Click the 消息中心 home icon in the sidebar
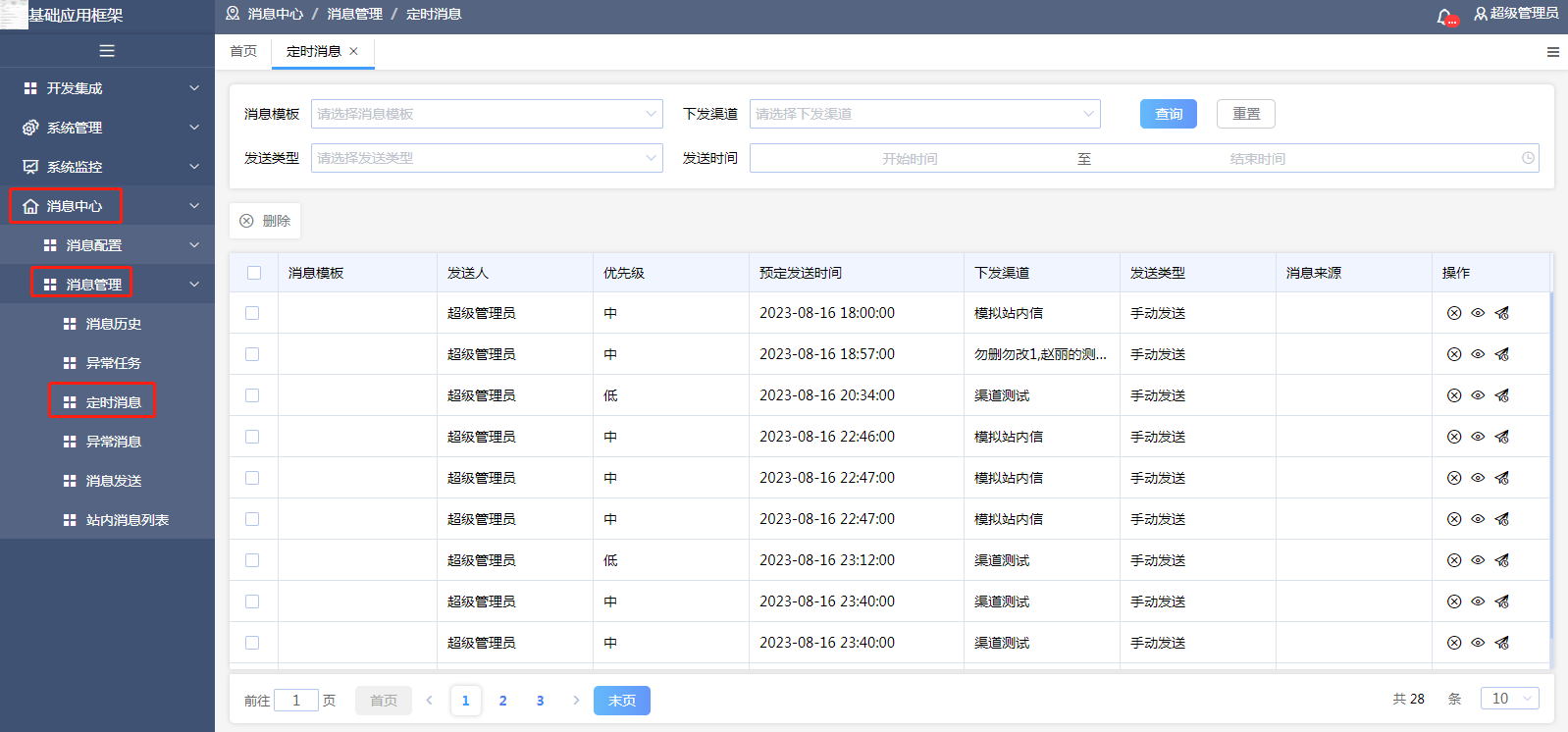This screenshot has height=732, width=1568. tap(30, 206)
